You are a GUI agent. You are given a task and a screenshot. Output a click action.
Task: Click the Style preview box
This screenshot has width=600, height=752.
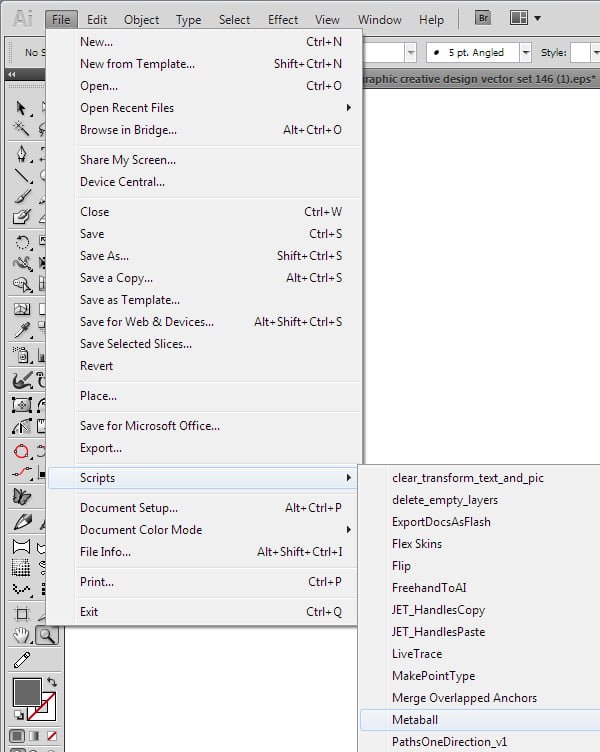coord(580,53)
